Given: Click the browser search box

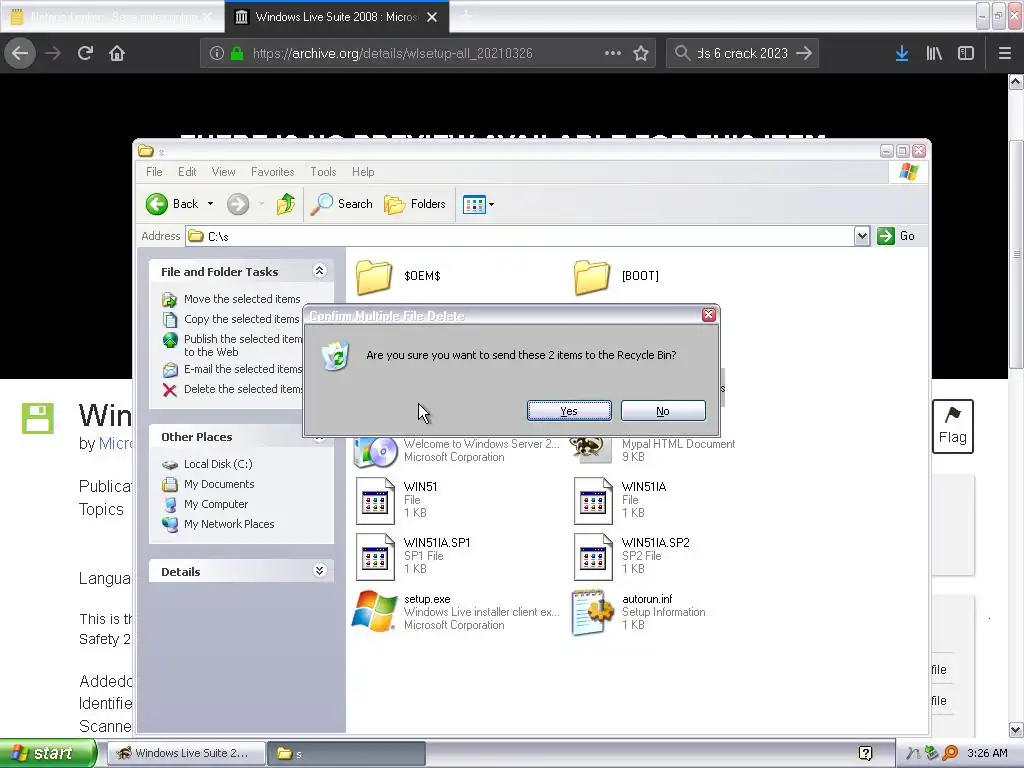Looking at the screenshot, I should click(x=742, y=53).
